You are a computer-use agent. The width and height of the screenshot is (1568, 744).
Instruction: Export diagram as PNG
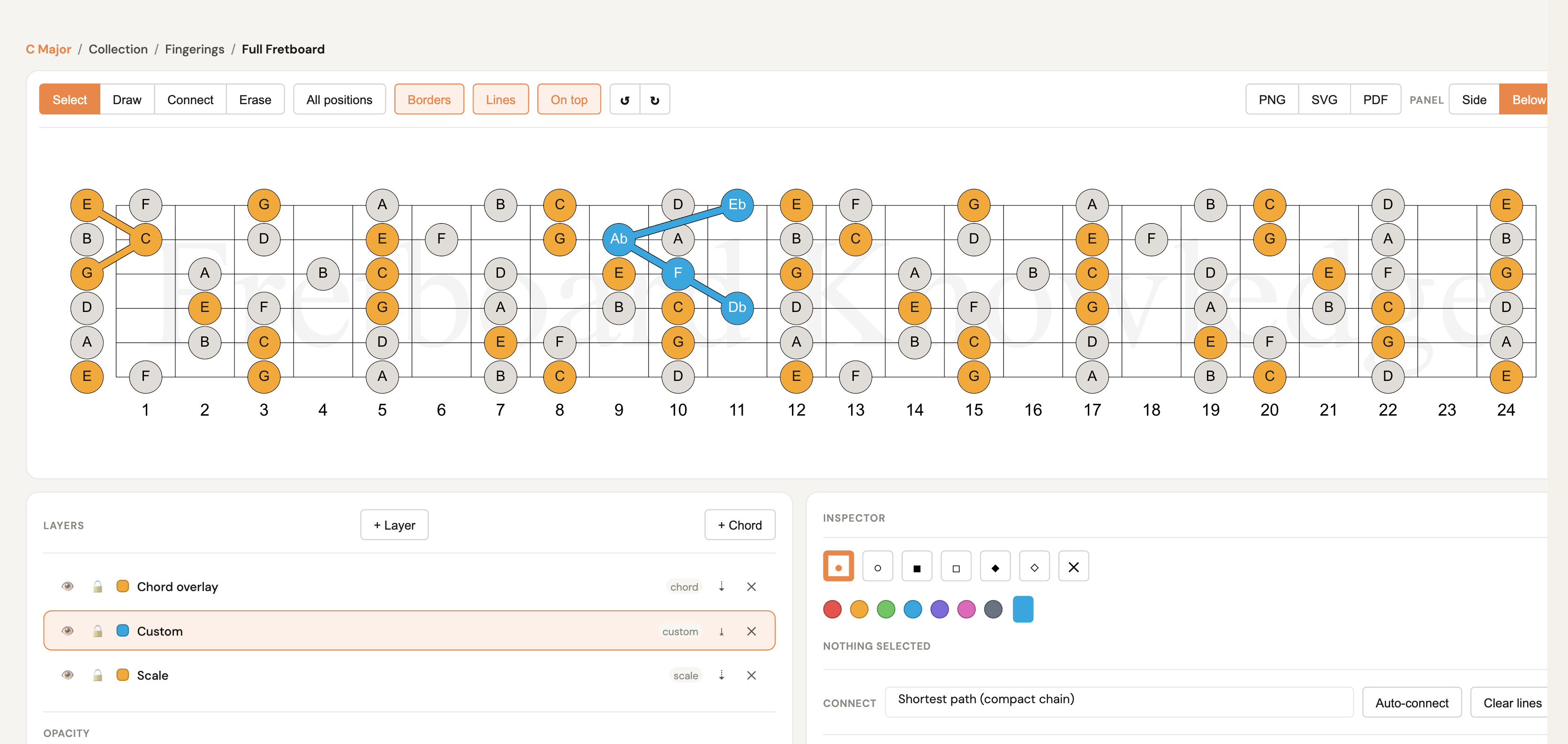click(x=1272, y=100)
